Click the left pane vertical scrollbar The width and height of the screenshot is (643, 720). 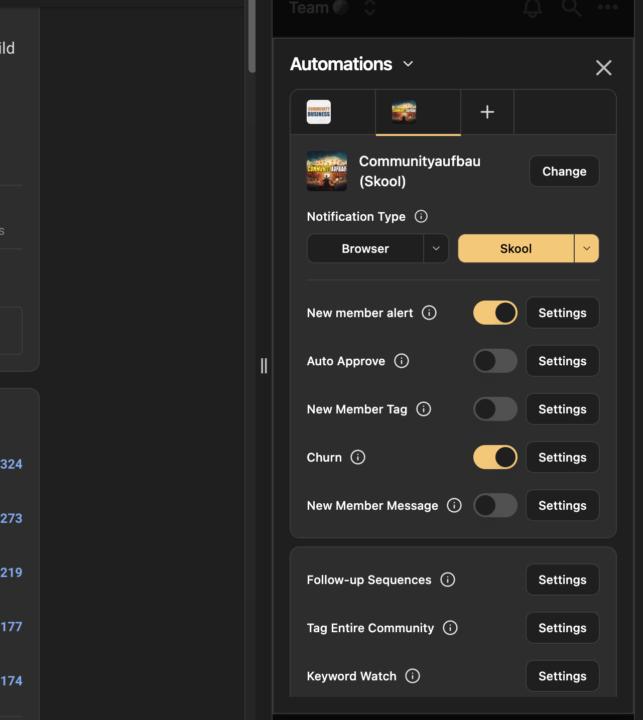click(252, 36)
